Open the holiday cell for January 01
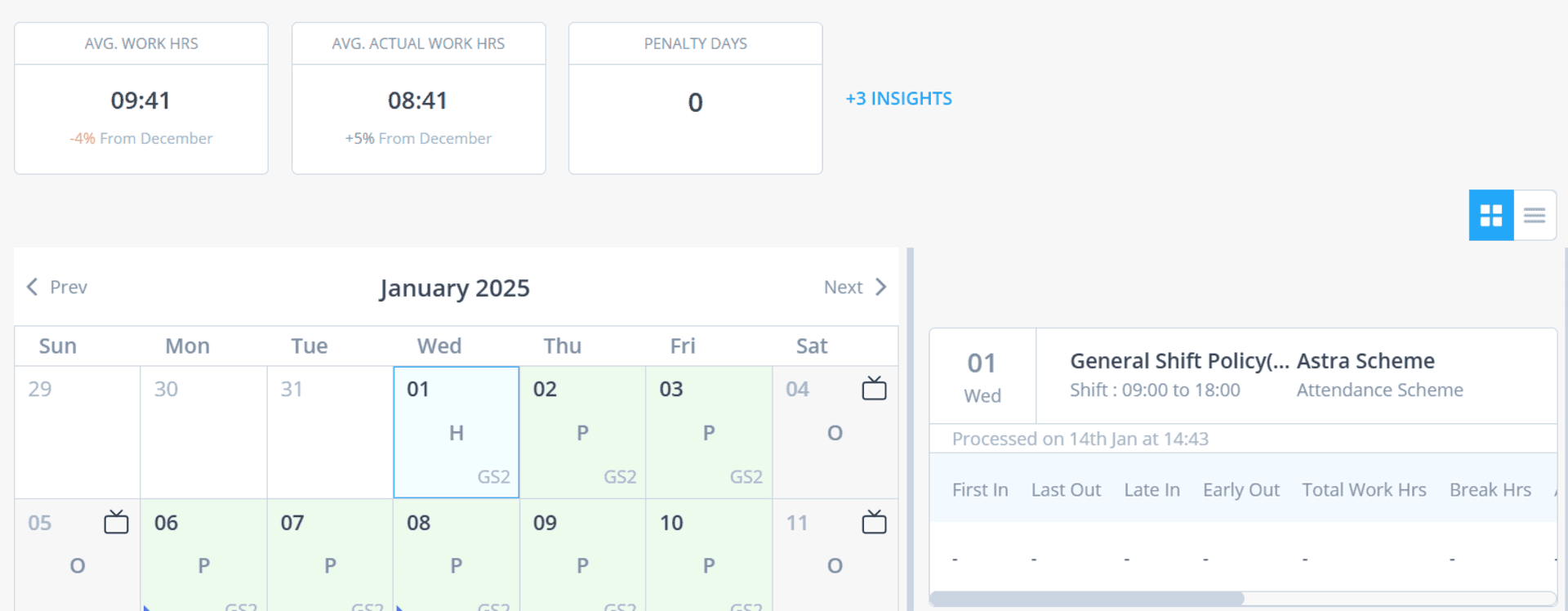 tap(457, 432)
